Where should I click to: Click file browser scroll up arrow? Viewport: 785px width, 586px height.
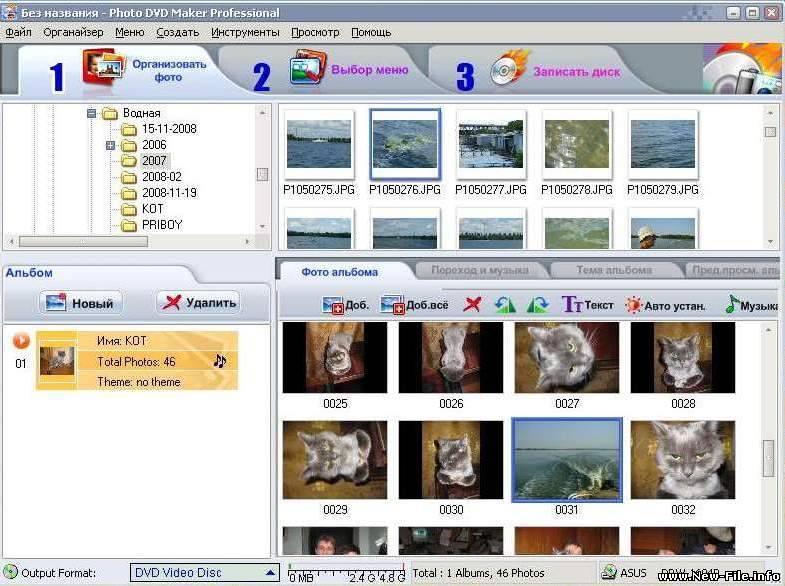point(770,114)
